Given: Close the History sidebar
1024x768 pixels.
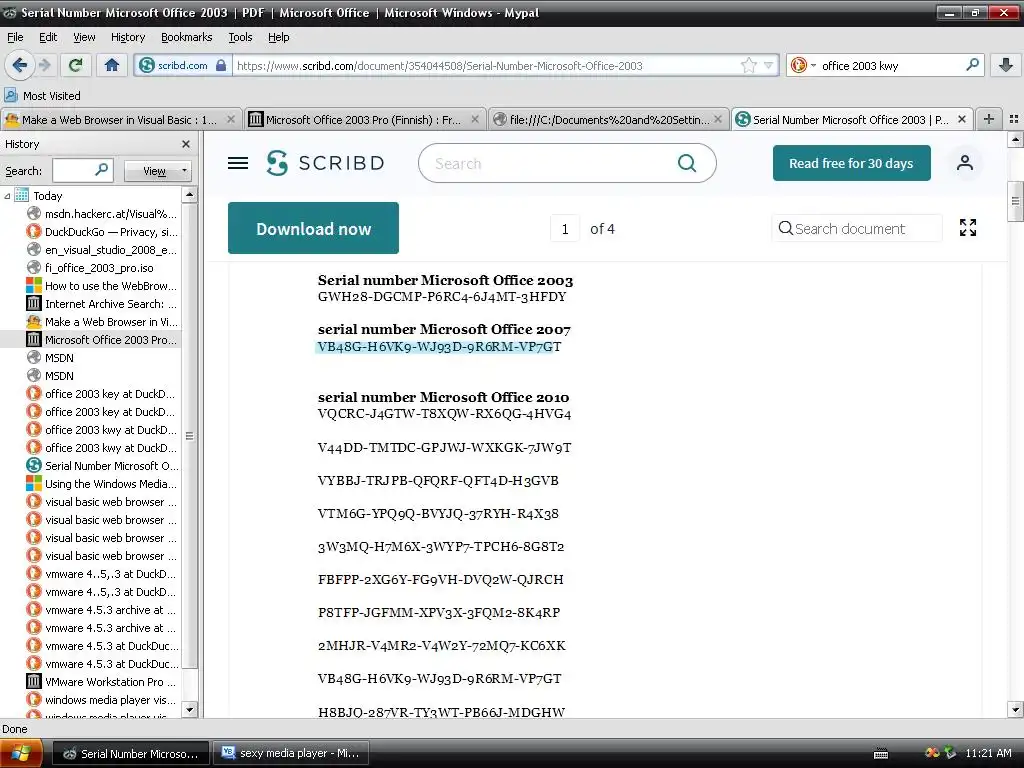Looking at the screenshot, I should click(186, 144).
